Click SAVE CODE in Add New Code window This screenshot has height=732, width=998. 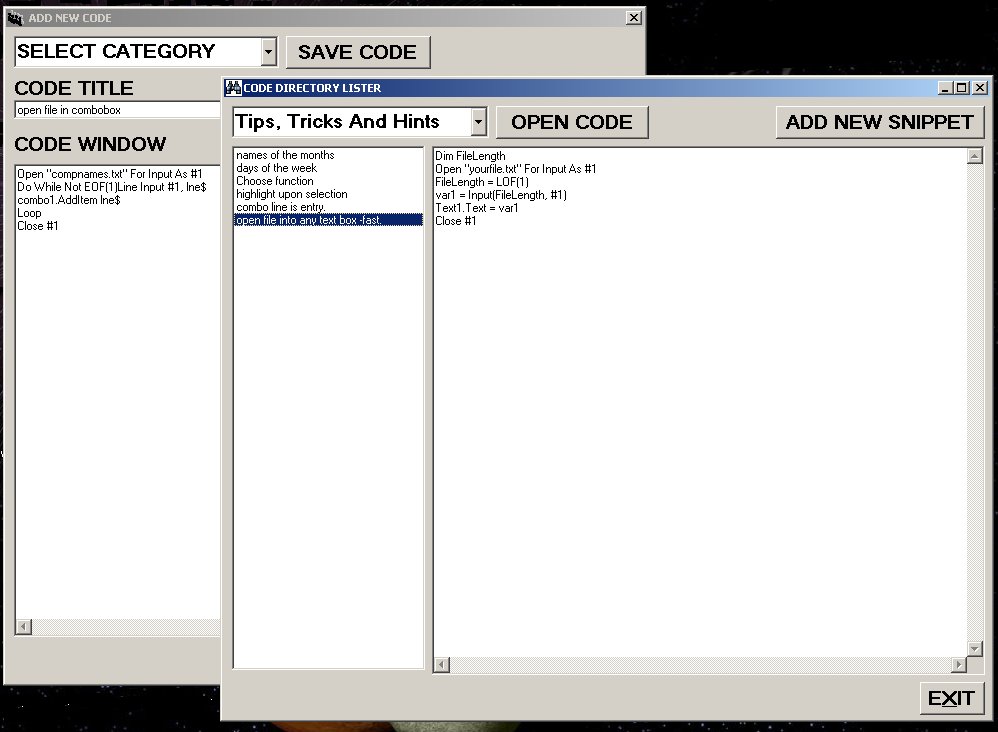[x=358, y=52]
